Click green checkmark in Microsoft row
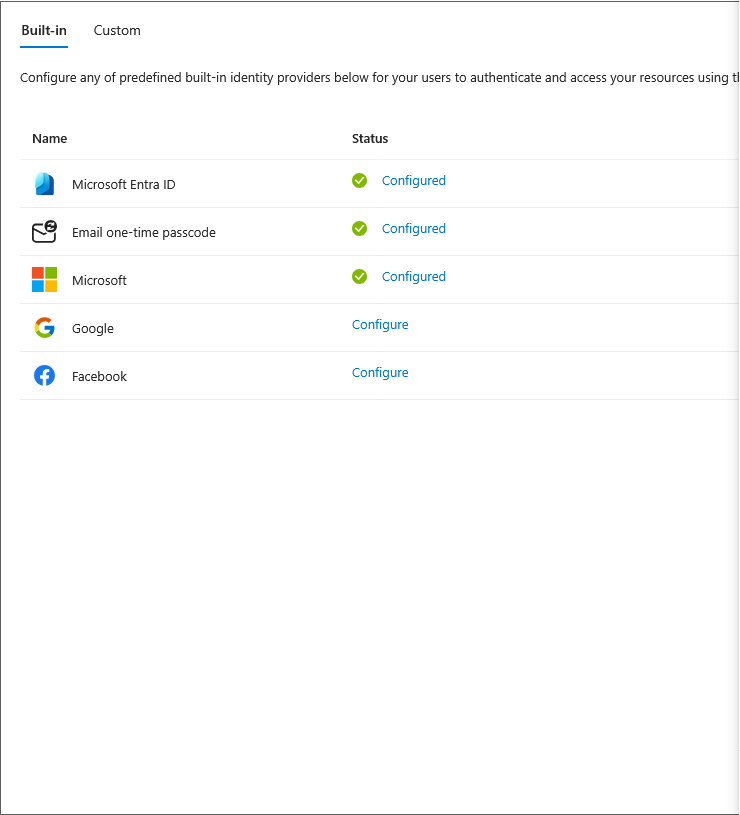 click(359, 277)
